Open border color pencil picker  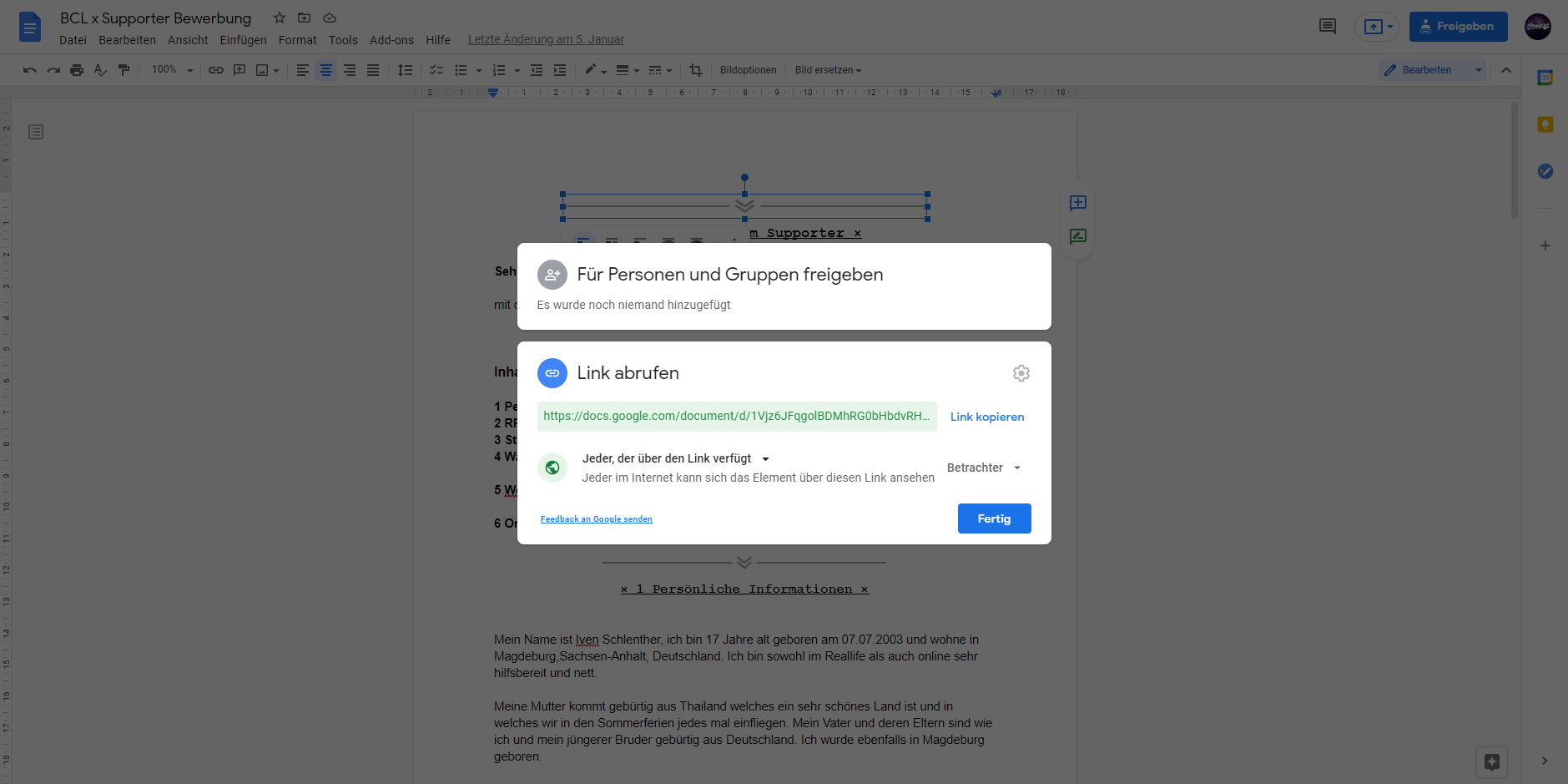[x=594, y=70]
